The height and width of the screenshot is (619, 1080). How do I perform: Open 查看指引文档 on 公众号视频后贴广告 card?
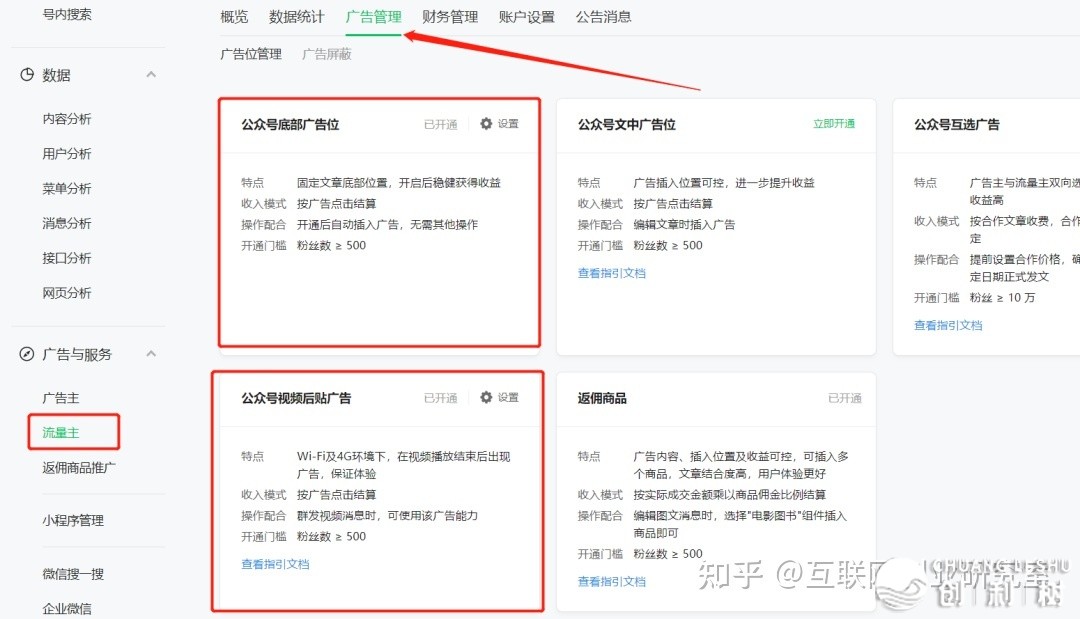pos(275,564)
